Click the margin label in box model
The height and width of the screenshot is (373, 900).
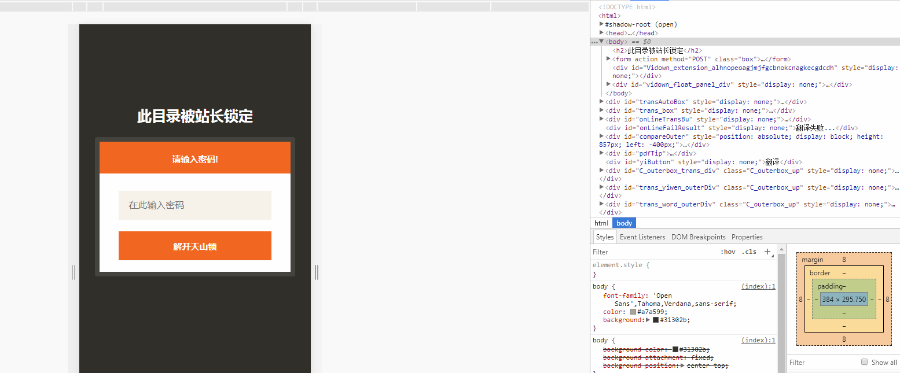click(x=812, y=260)
